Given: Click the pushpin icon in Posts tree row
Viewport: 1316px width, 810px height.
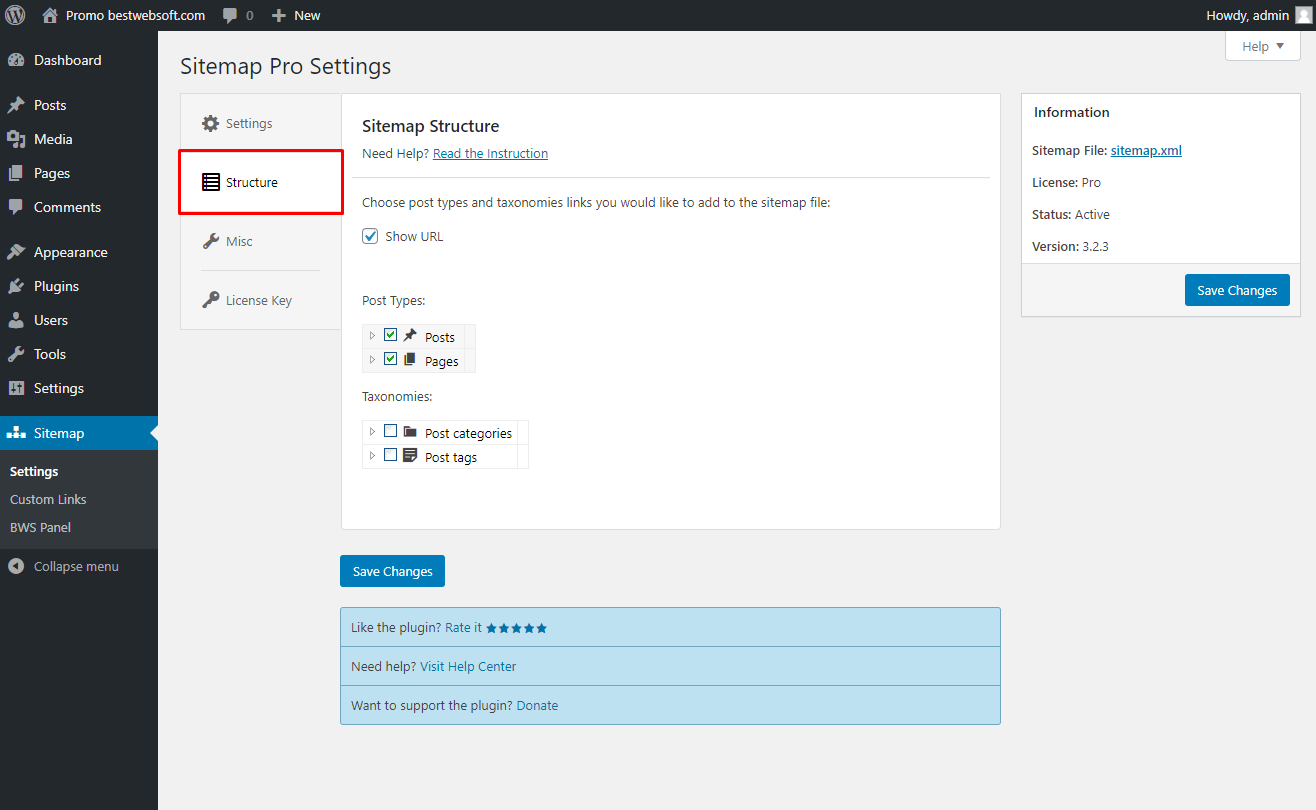Looking at the screenshot, I should (x=410, y=336).
